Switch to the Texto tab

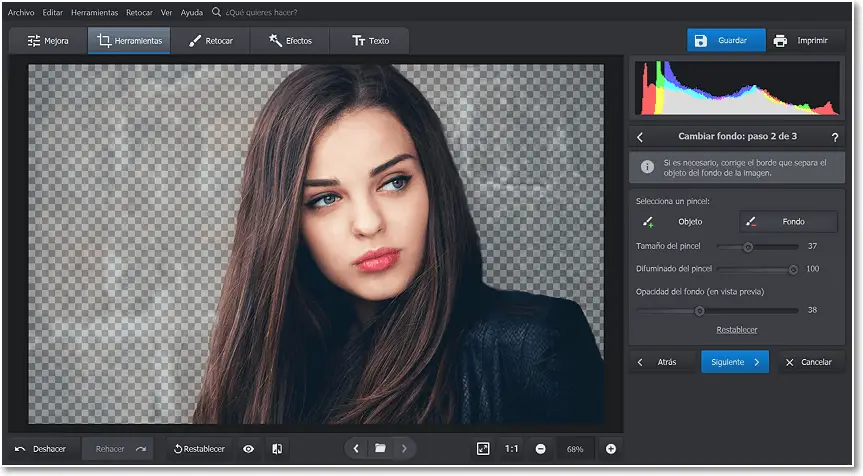coord(370,41)
